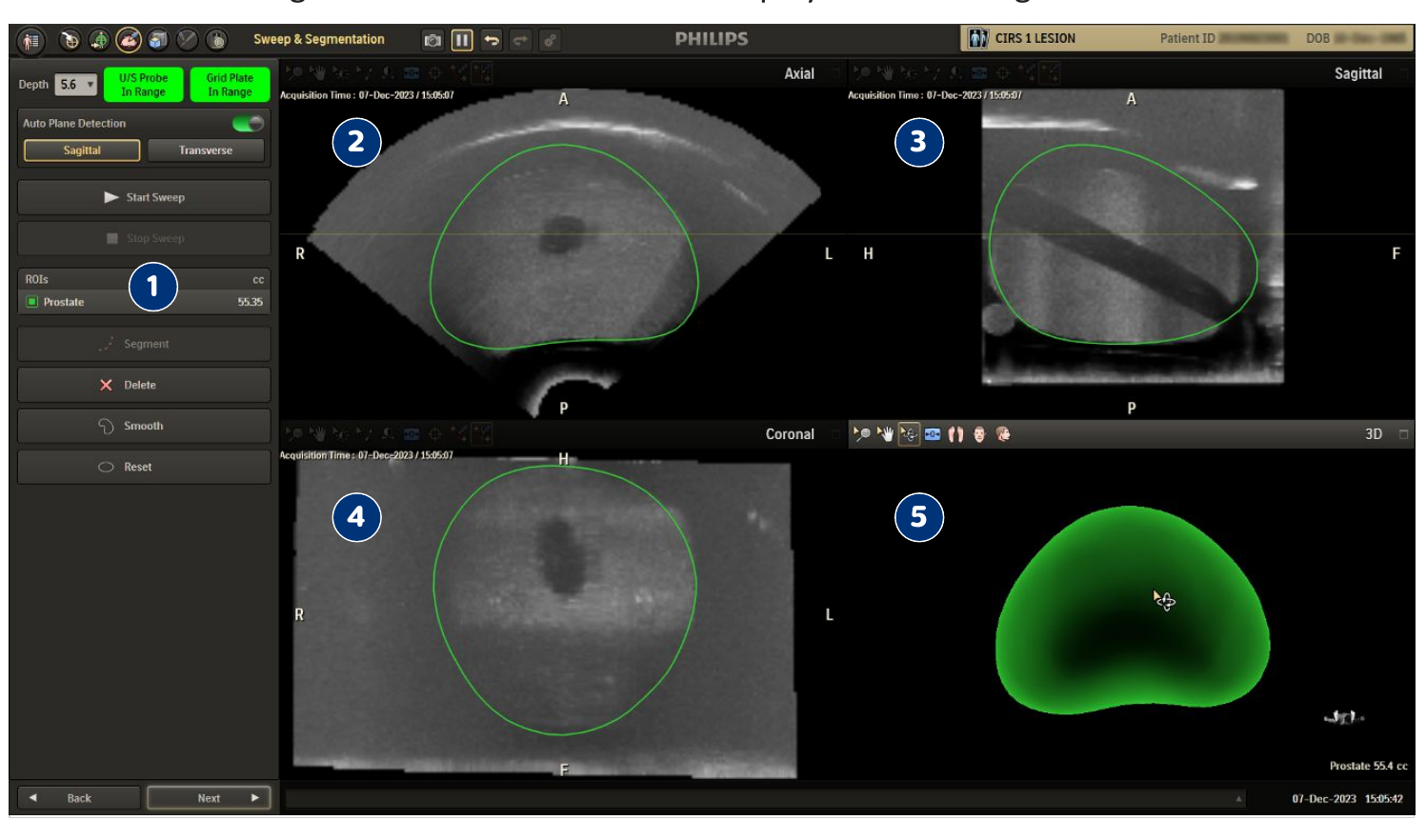The image size is (1426, 840).
Task: Click the blue reset view icon in 3D toolbar
Action: 933,434
